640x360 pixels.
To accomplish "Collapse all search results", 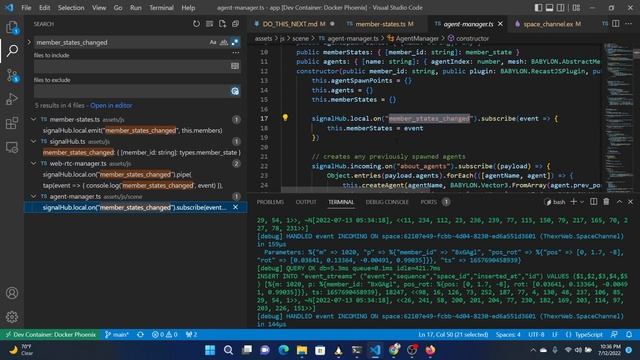I will click(236, 24).
